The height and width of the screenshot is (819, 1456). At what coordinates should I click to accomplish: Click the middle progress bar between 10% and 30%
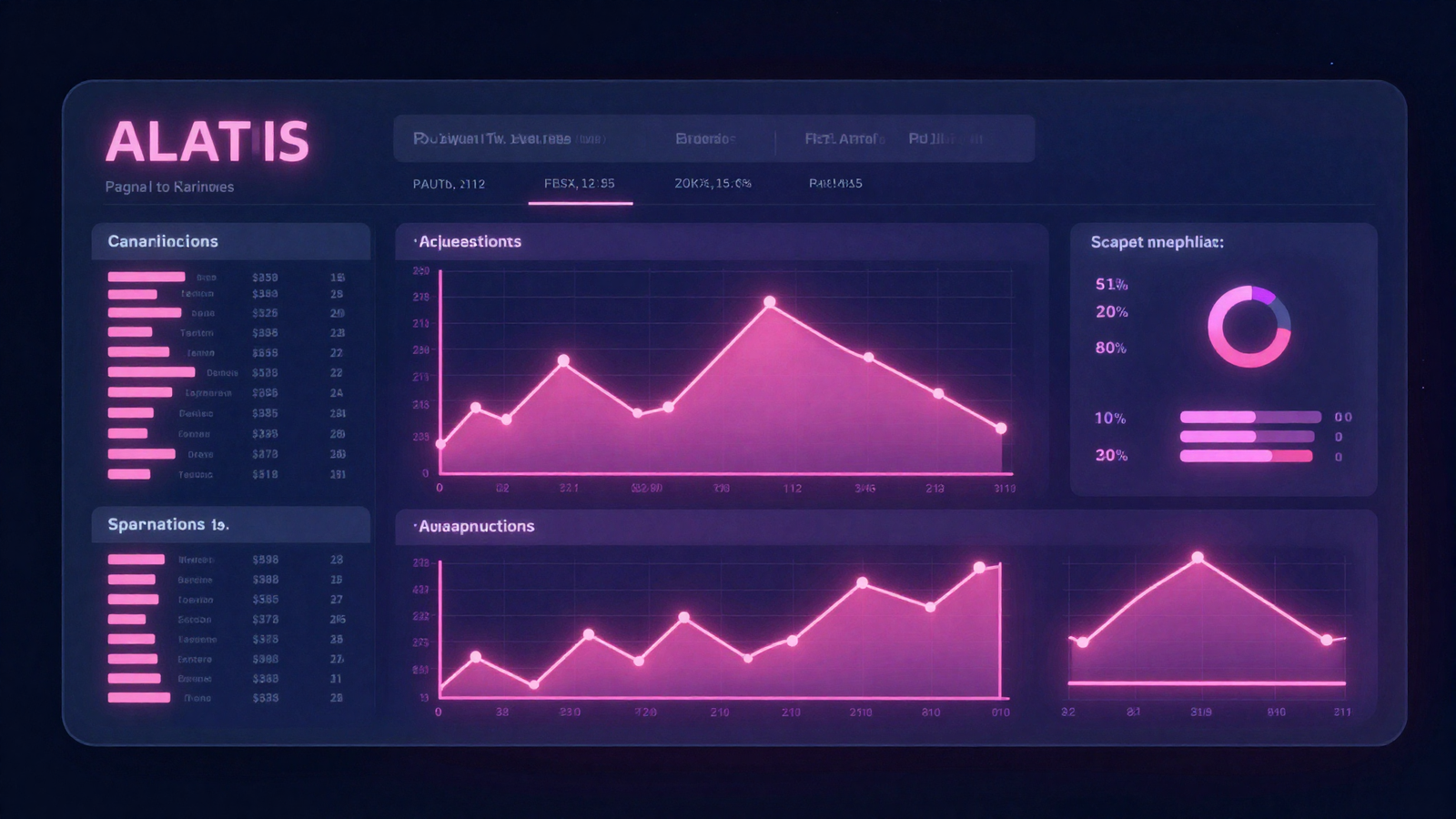click(x=1248, y=437)
